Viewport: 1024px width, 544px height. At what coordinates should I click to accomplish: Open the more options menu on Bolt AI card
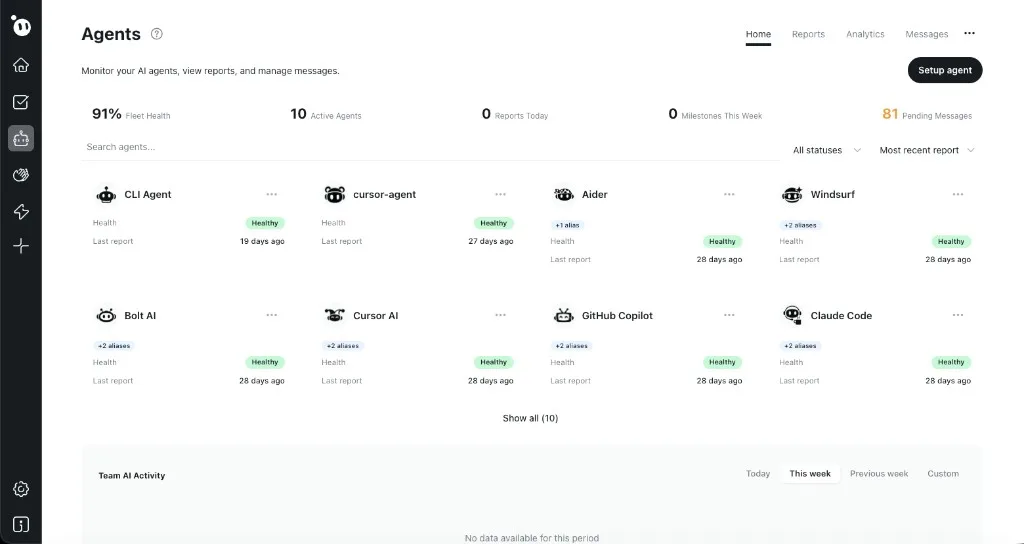pyautogui.click(x=272, y=315)
